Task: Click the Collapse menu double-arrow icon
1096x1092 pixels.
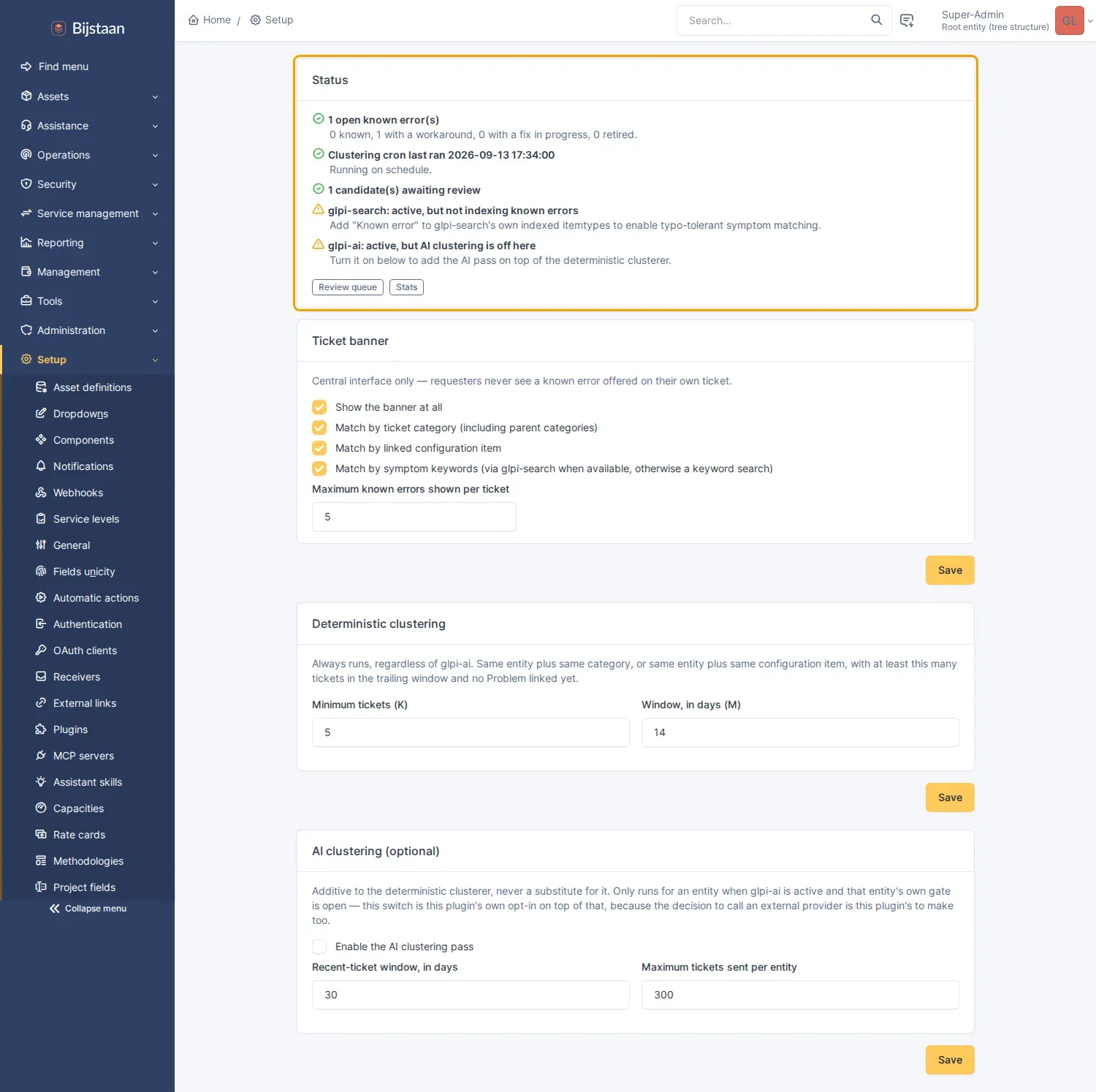Action: tap(55, 909)
